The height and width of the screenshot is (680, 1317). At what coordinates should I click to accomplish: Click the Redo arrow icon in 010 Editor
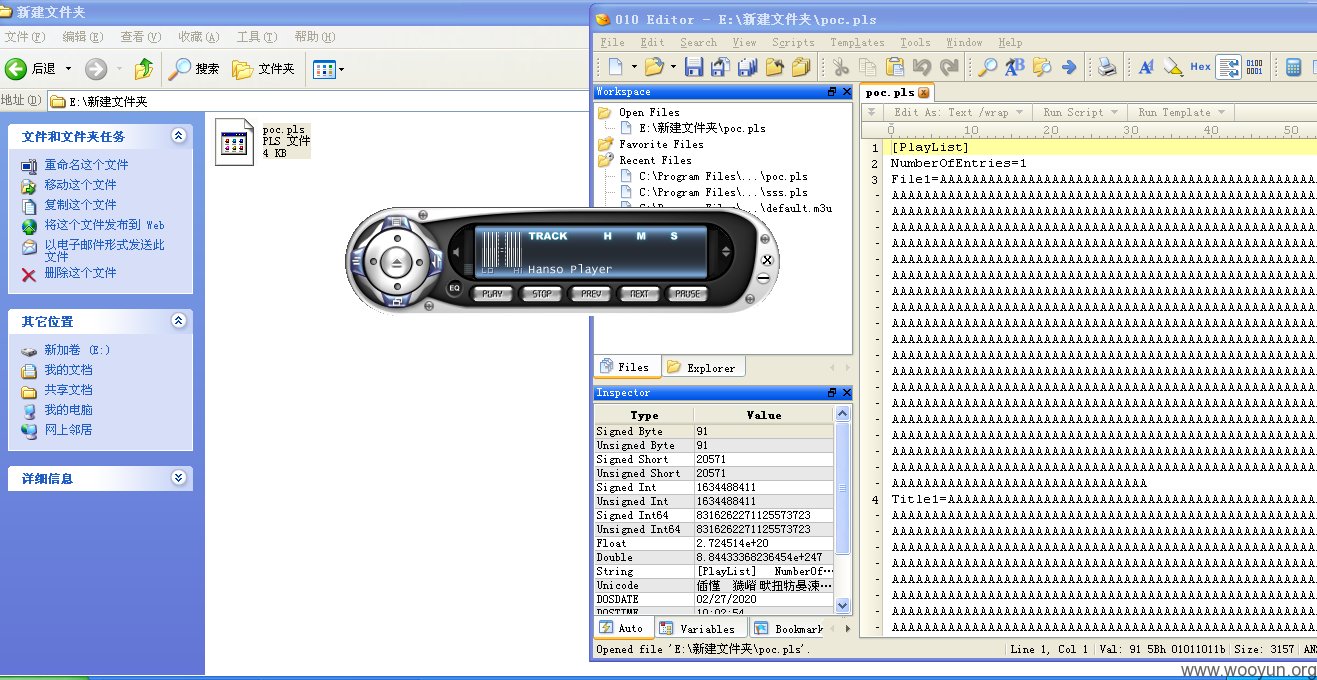[949, 67]
